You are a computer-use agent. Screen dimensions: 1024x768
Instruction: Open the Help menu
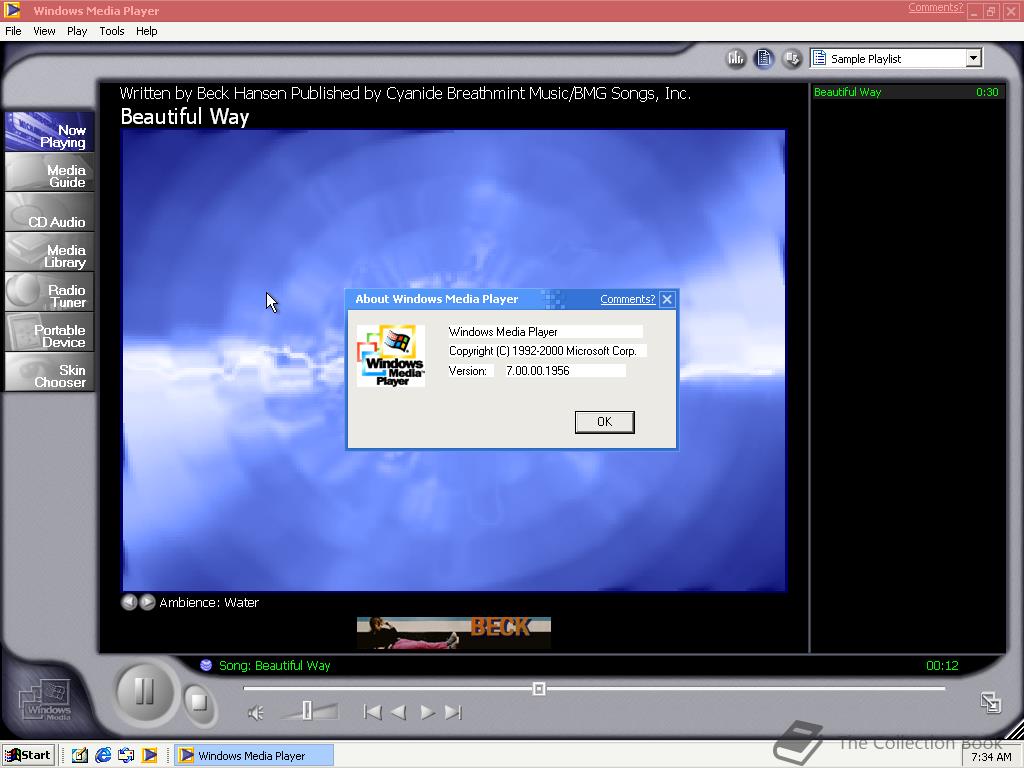pyautogui.click(x=146, y=31)
